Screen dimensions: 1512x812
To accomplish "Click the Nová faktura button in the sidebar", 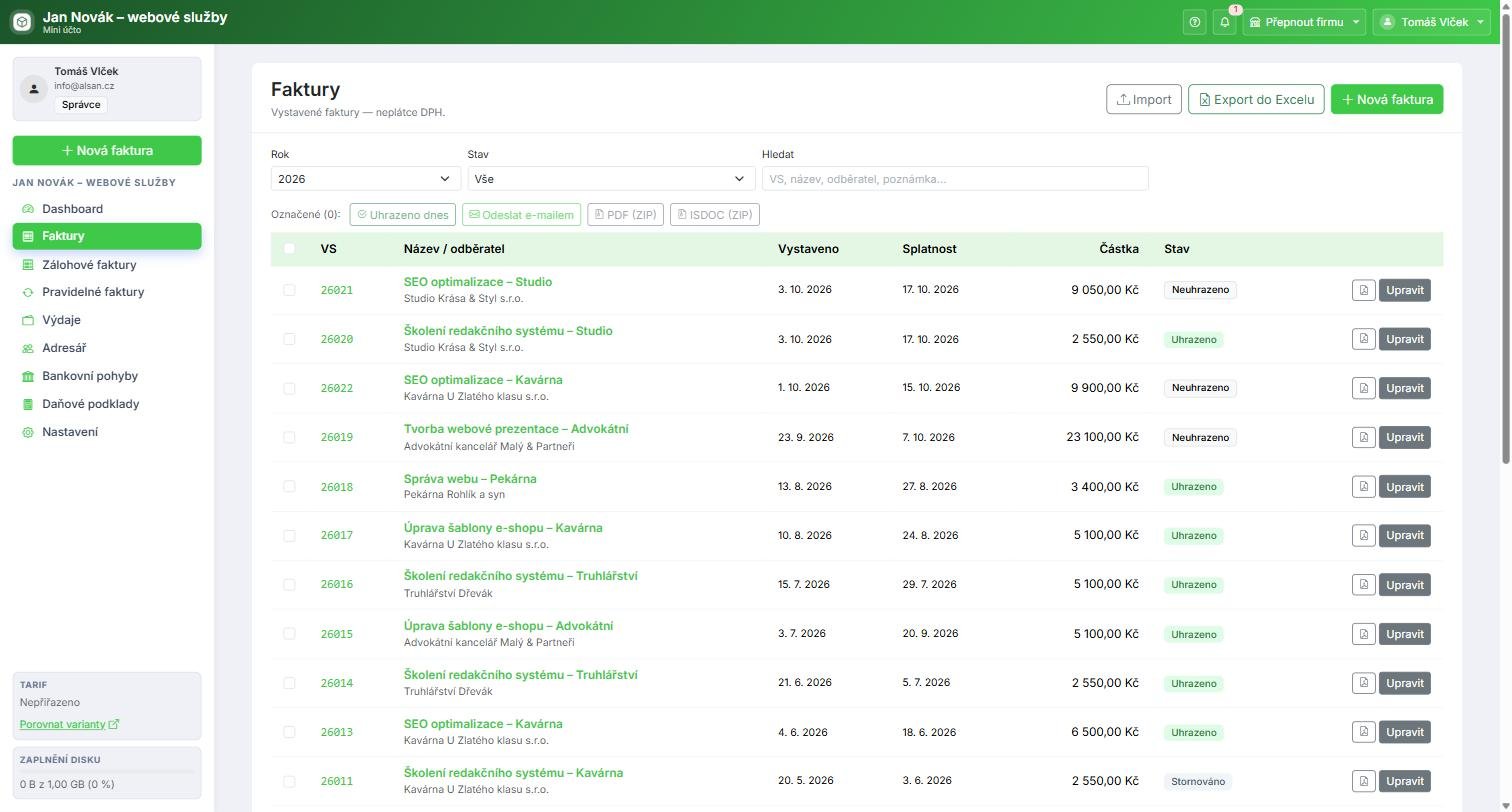I will click(107, 151).
